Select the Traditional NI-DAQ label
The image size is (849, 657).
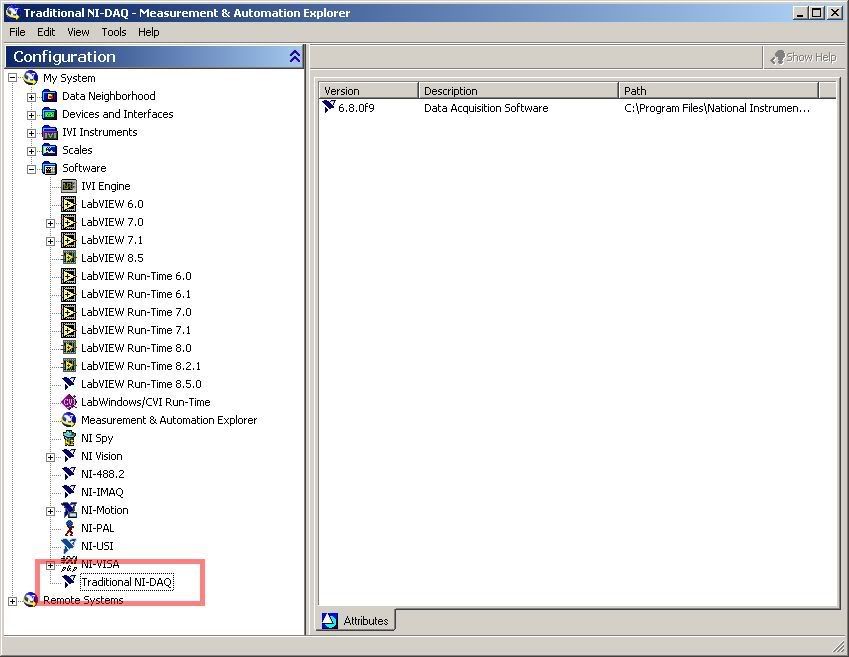pyautogui.click(x=127, y=582)
